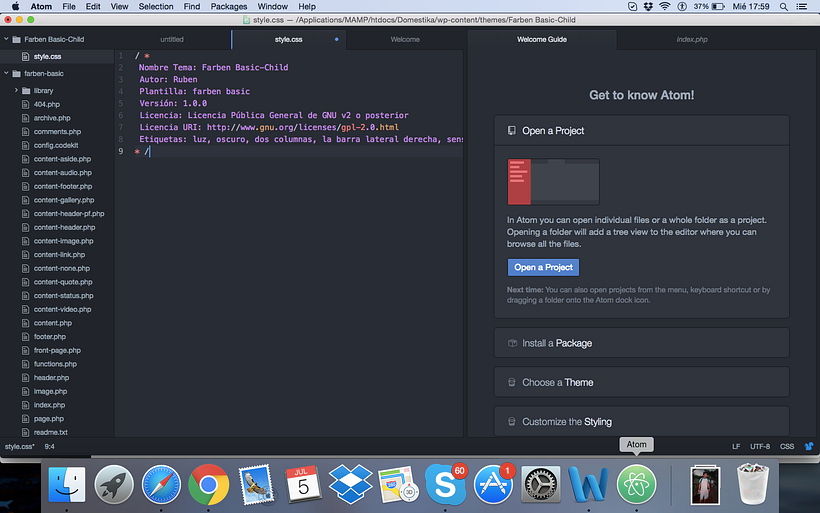Collapse the farben-basic folder
The height and width of the screenshot is (513, 820).
point(6,73)
